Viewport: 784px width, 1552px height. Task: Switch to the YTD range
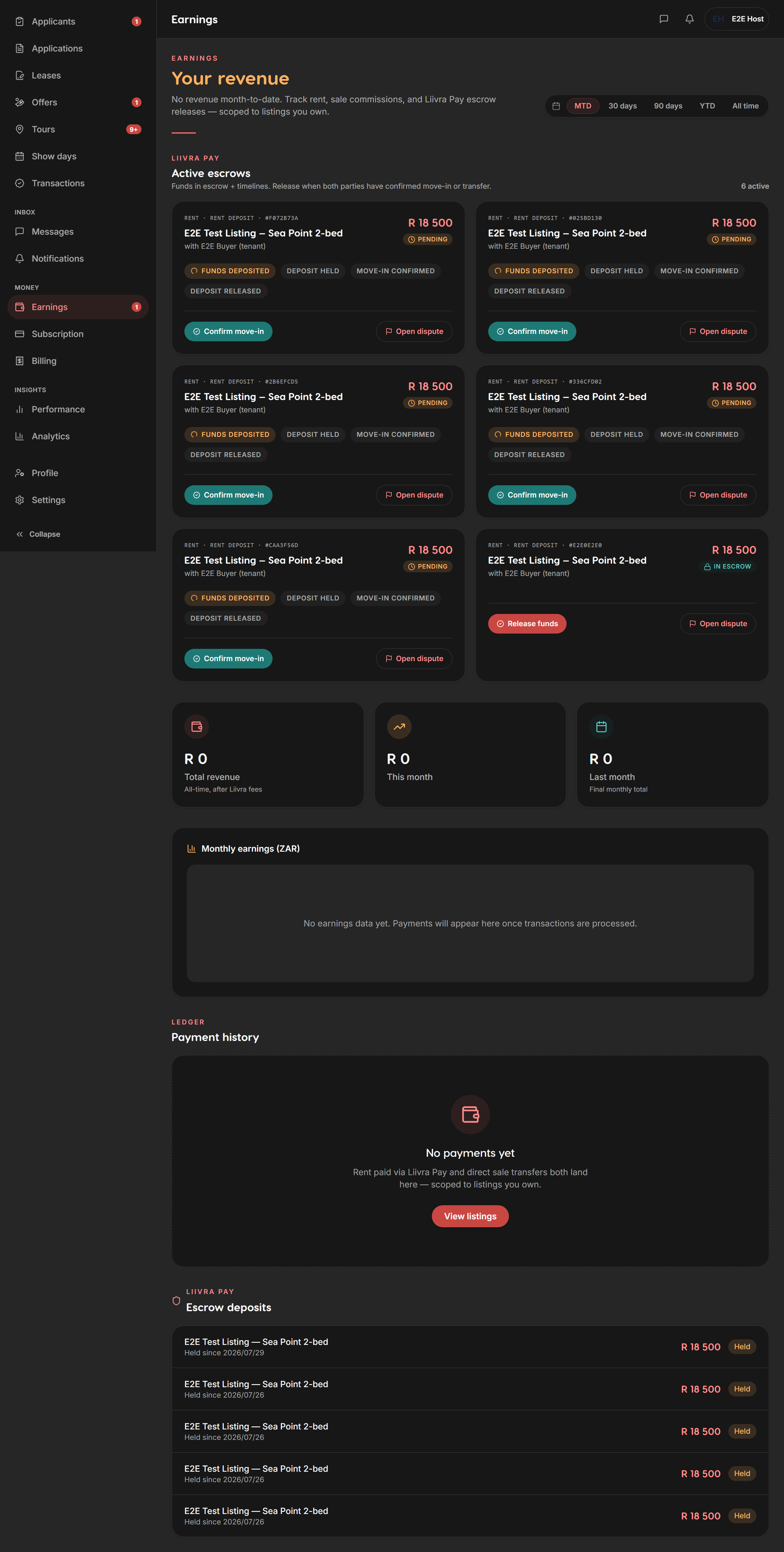707,106
